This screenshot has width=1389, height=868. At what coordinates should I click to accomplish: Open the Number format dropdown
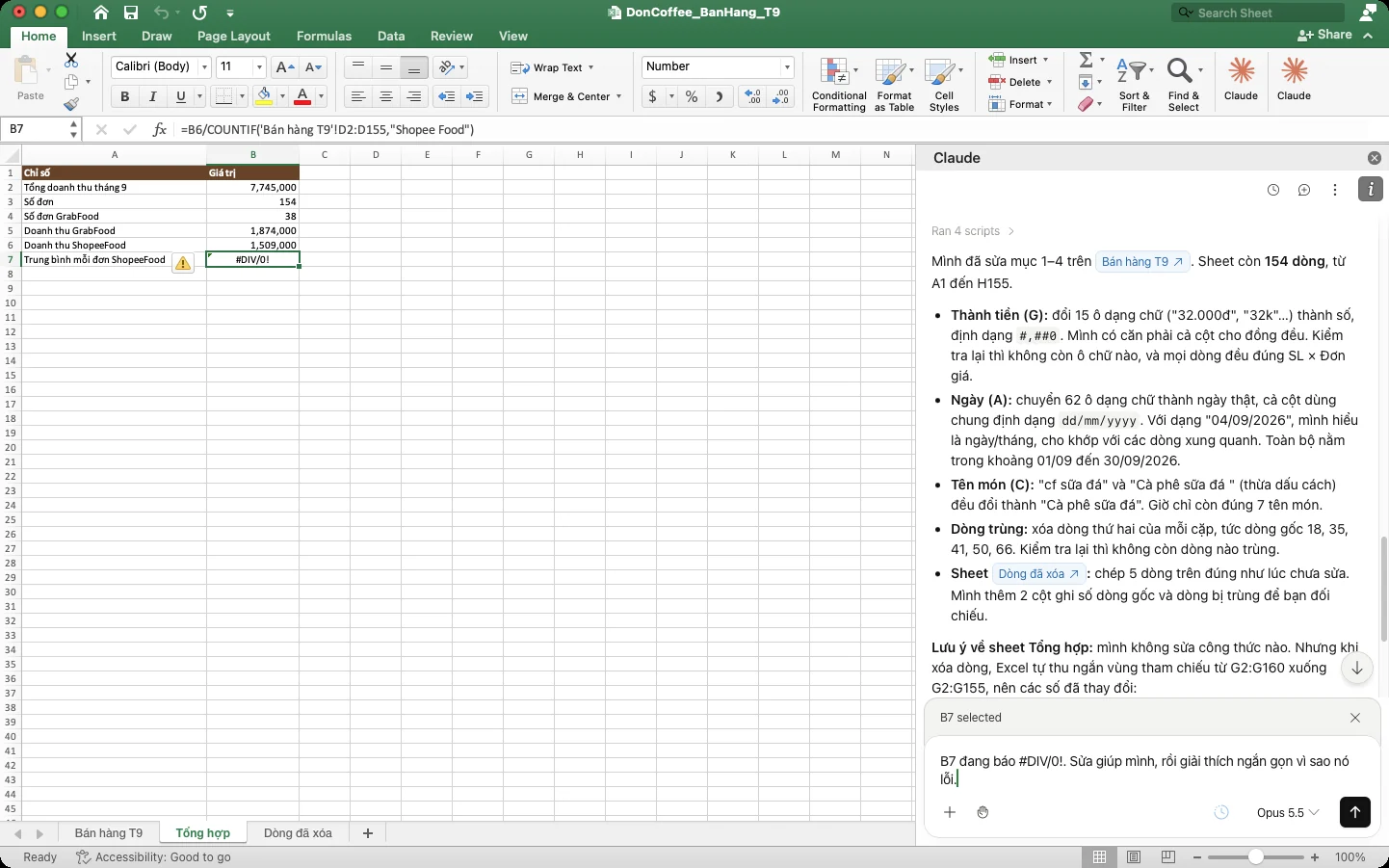coord(787,66)
